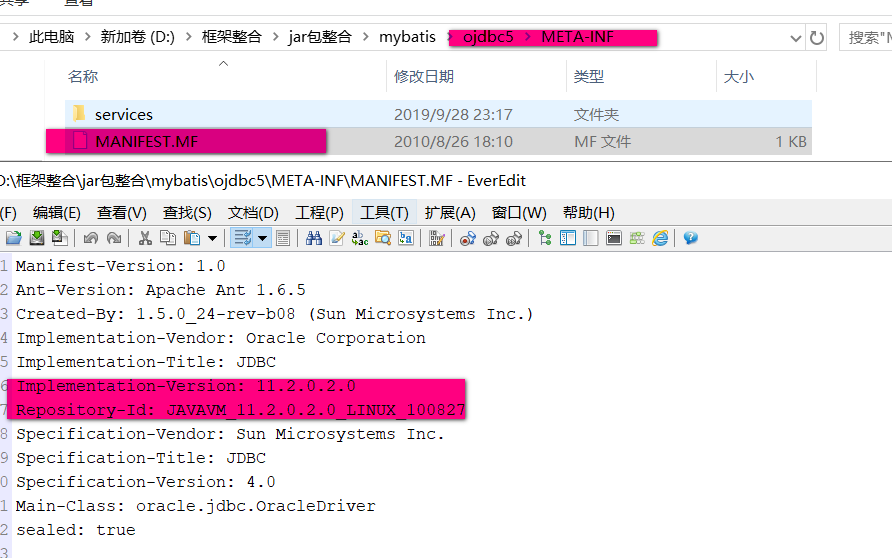Click the Copy icon in toolbar
The image size is (892, 558).
coord(168,238)
